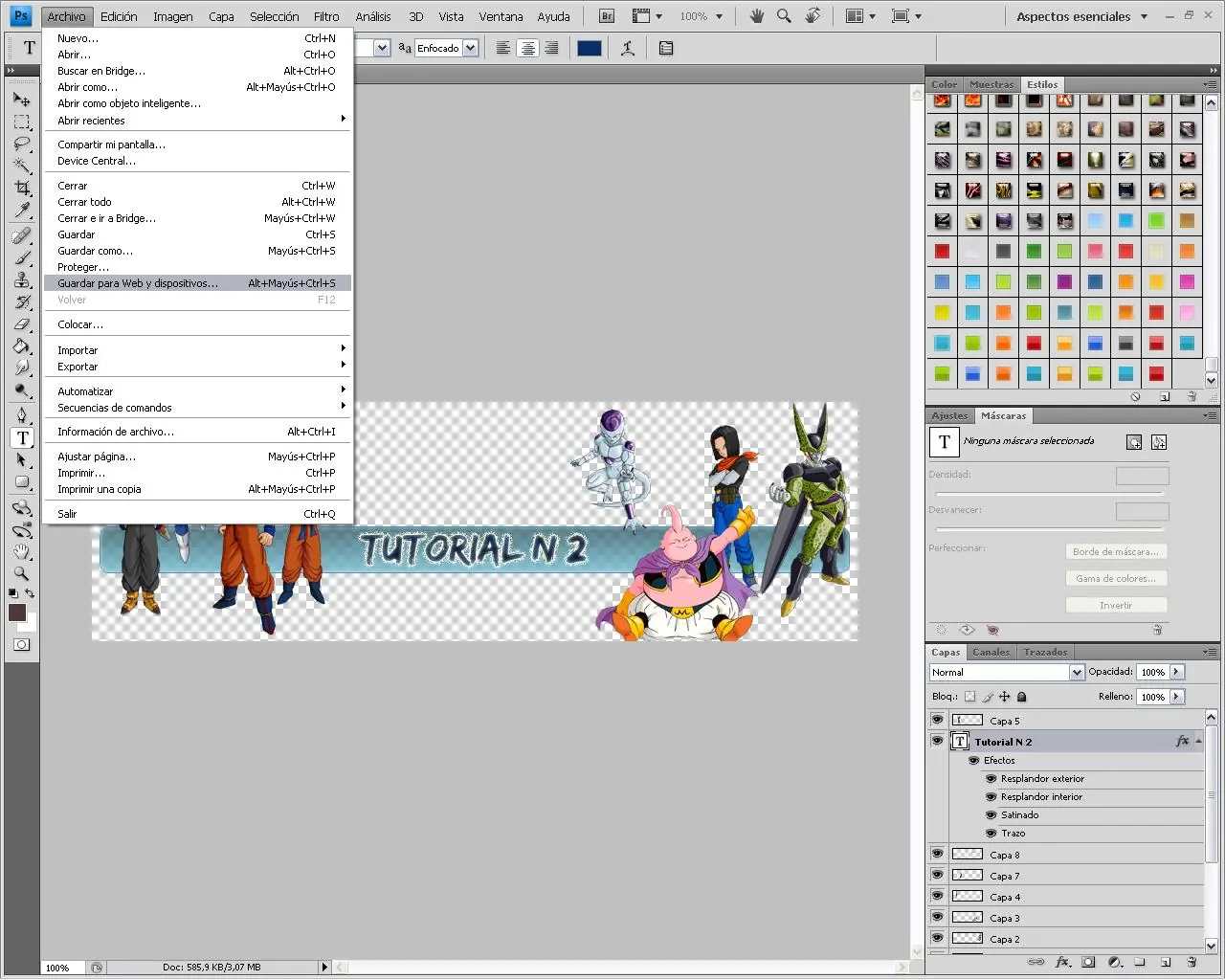The height and width of the screenshot is (980, 1225).
Task: Launch Bridge with the Br icon
Action: point(607,16)
